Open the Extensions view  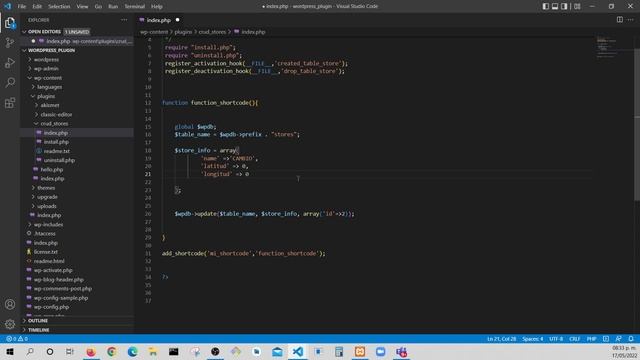tap(10, 102)
